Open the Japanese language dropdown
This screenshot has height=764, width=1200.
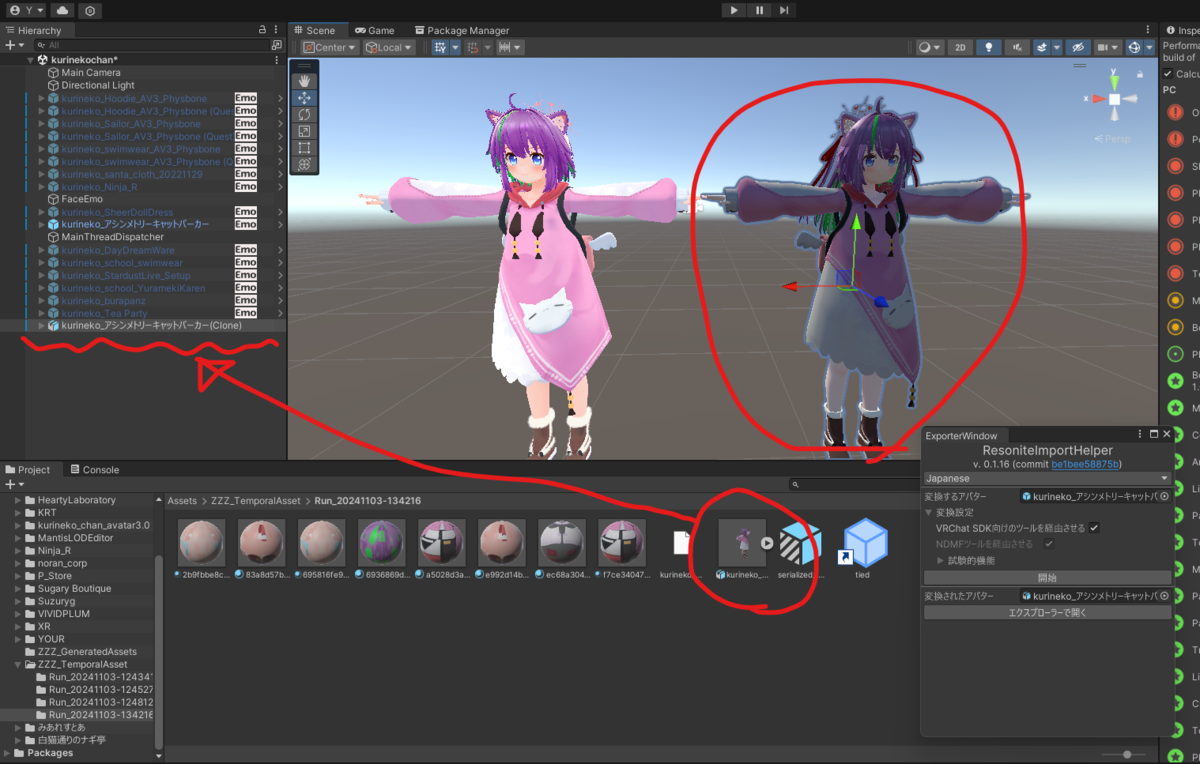(x=1047, y=478)
